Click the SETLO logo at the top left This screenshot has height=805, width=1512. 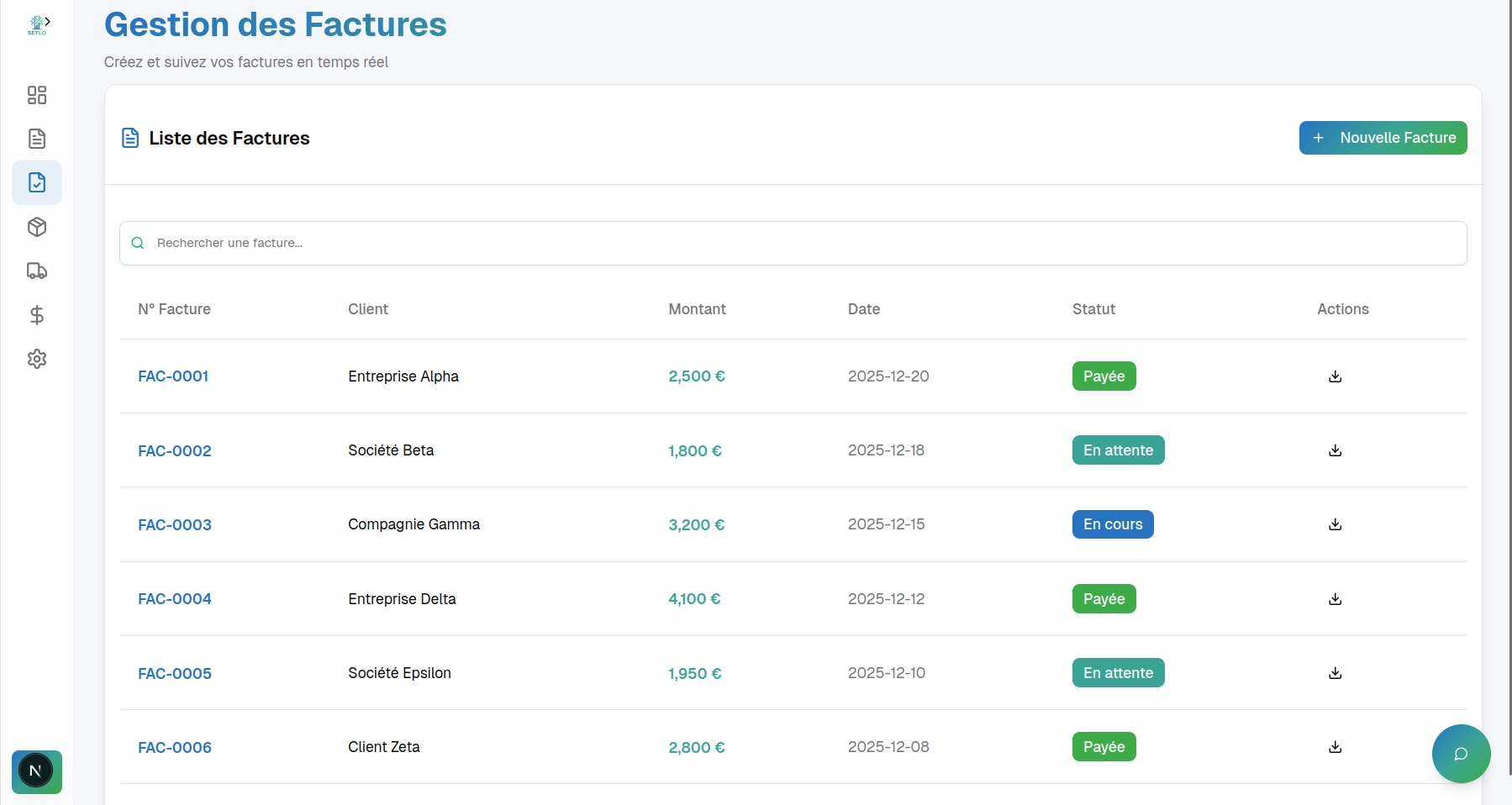(x=37, y=22)
